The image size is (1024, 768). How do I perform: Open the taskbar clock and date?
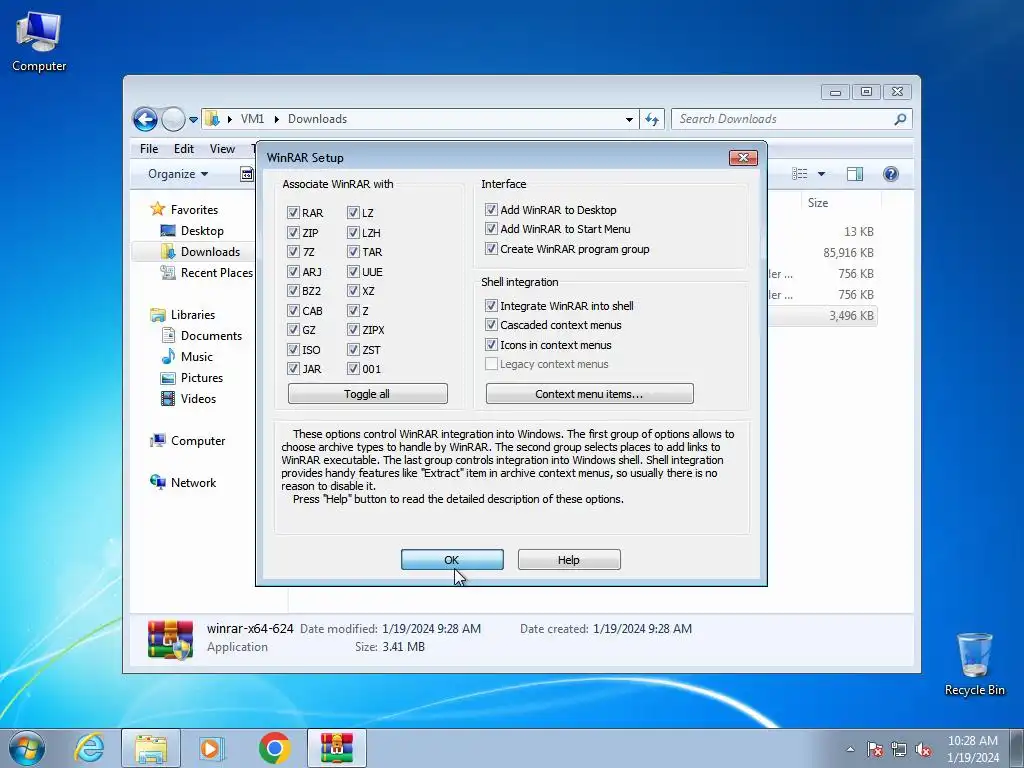[972, 749]
